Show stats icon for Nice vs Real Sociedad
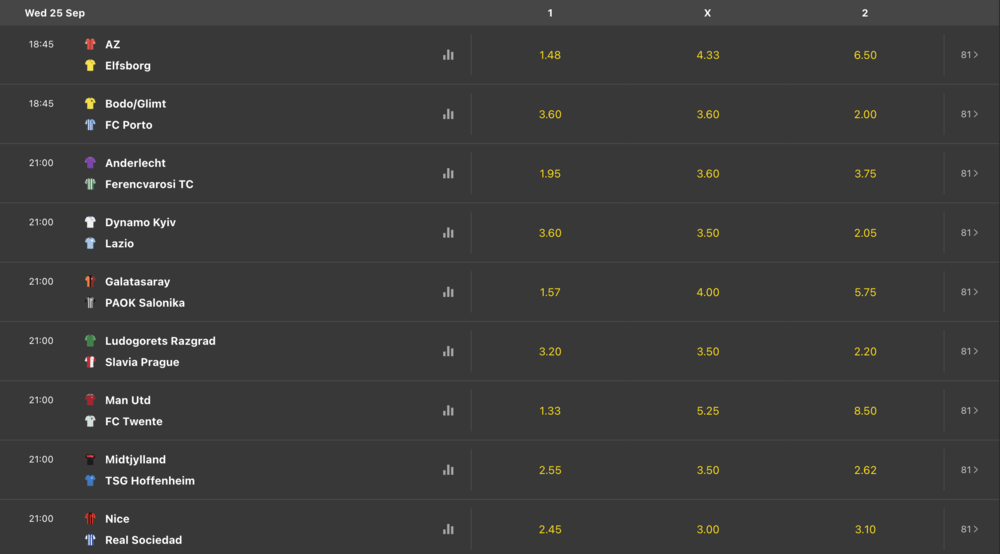This screenshot has width=1000, height=554. [448, 529]
